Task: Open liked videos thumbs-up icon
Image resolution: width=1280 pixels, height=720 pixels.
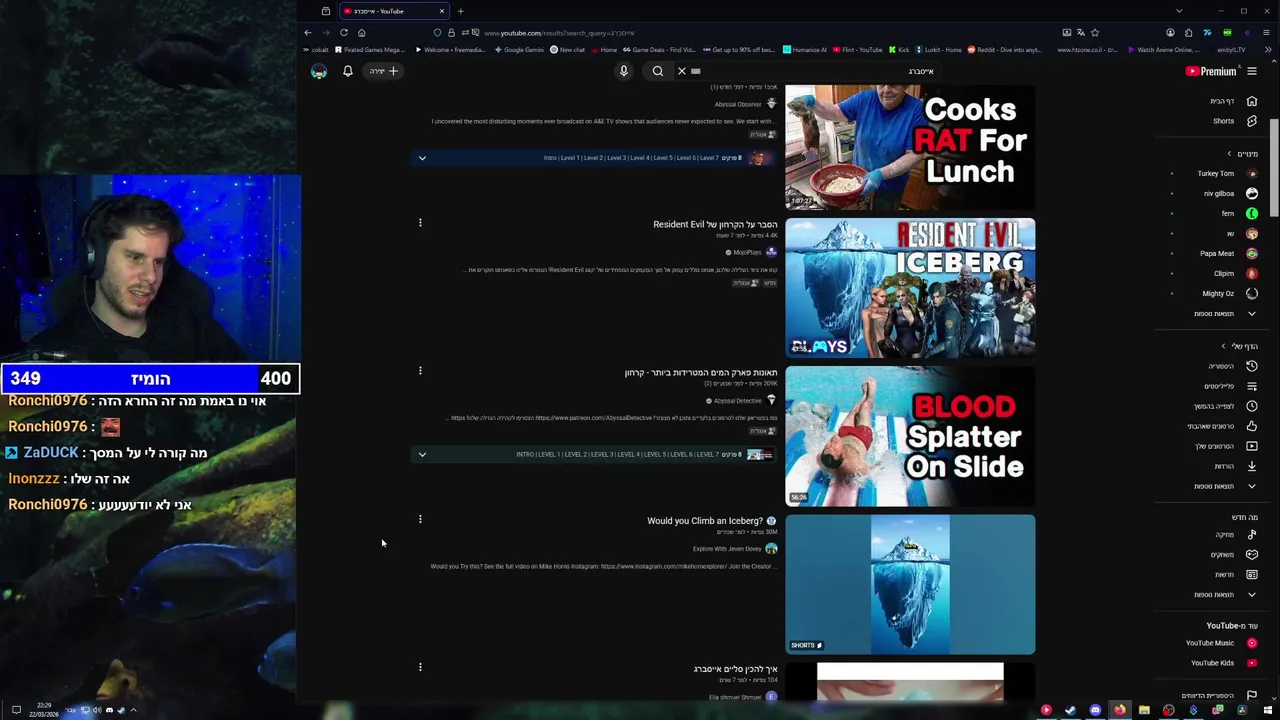Action: tap(1252, 426)
